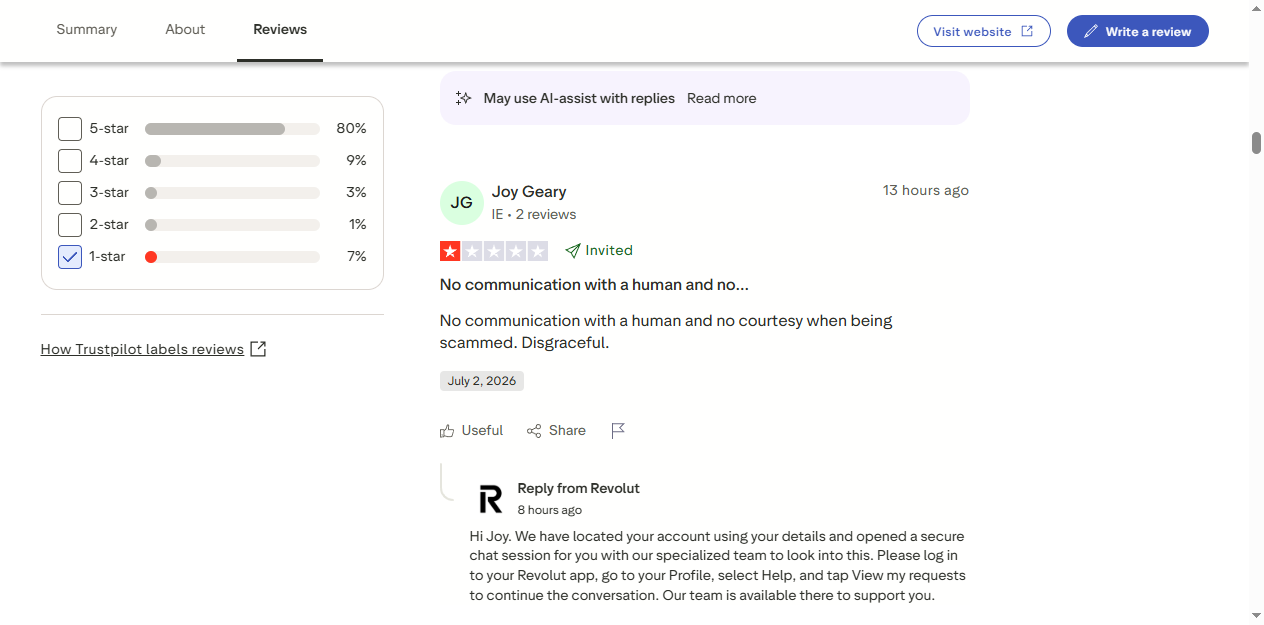Open the Summary tab
The width and height of the screenshot is (1264, 625).
[x=86, y=30]
